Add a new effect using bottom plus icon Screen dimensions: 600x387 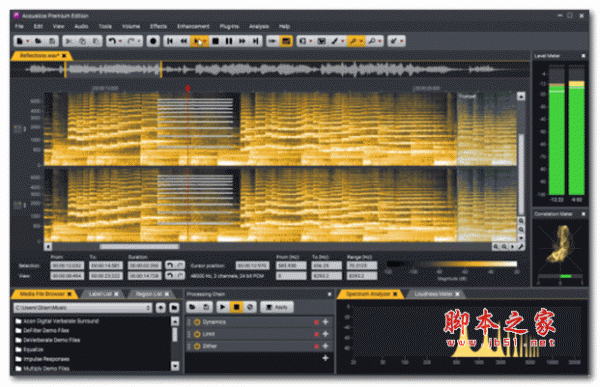[x=325, y=358]
